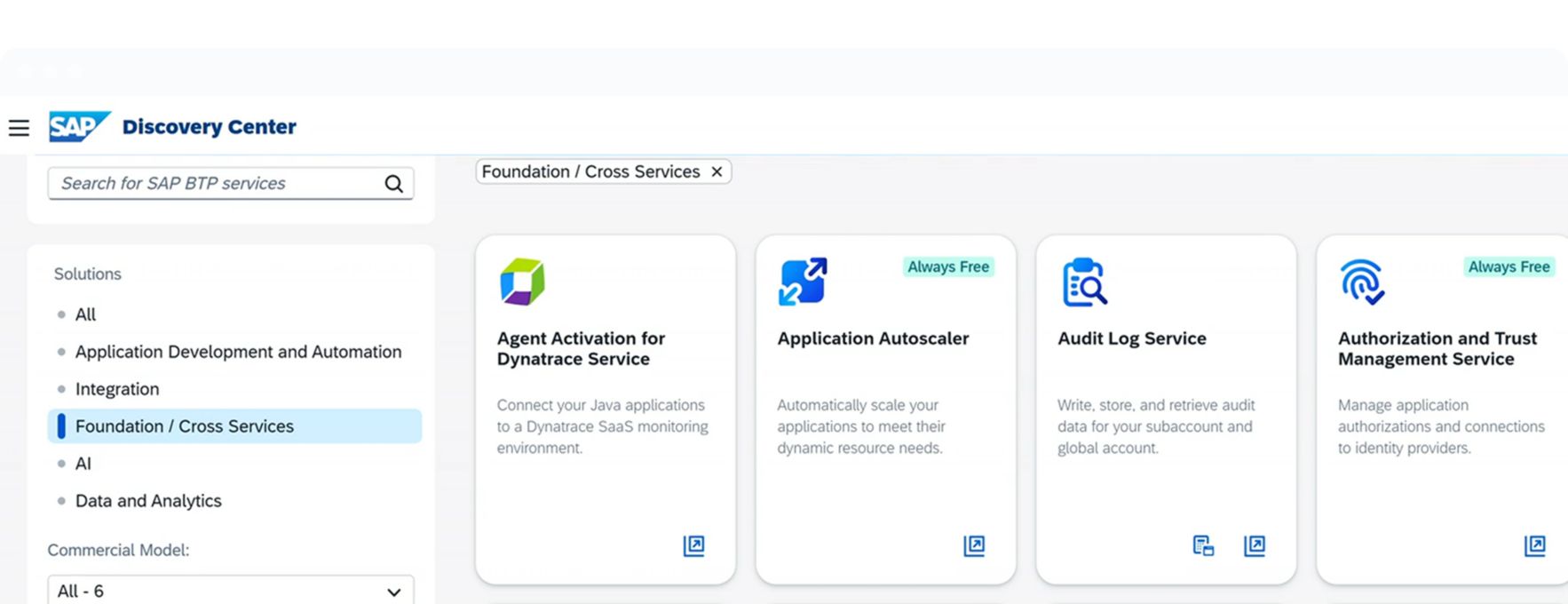This screenshot has height=604, width=1568.
Task: Click the Audit Log Service missions icon
Action: tap(1203, 545)
